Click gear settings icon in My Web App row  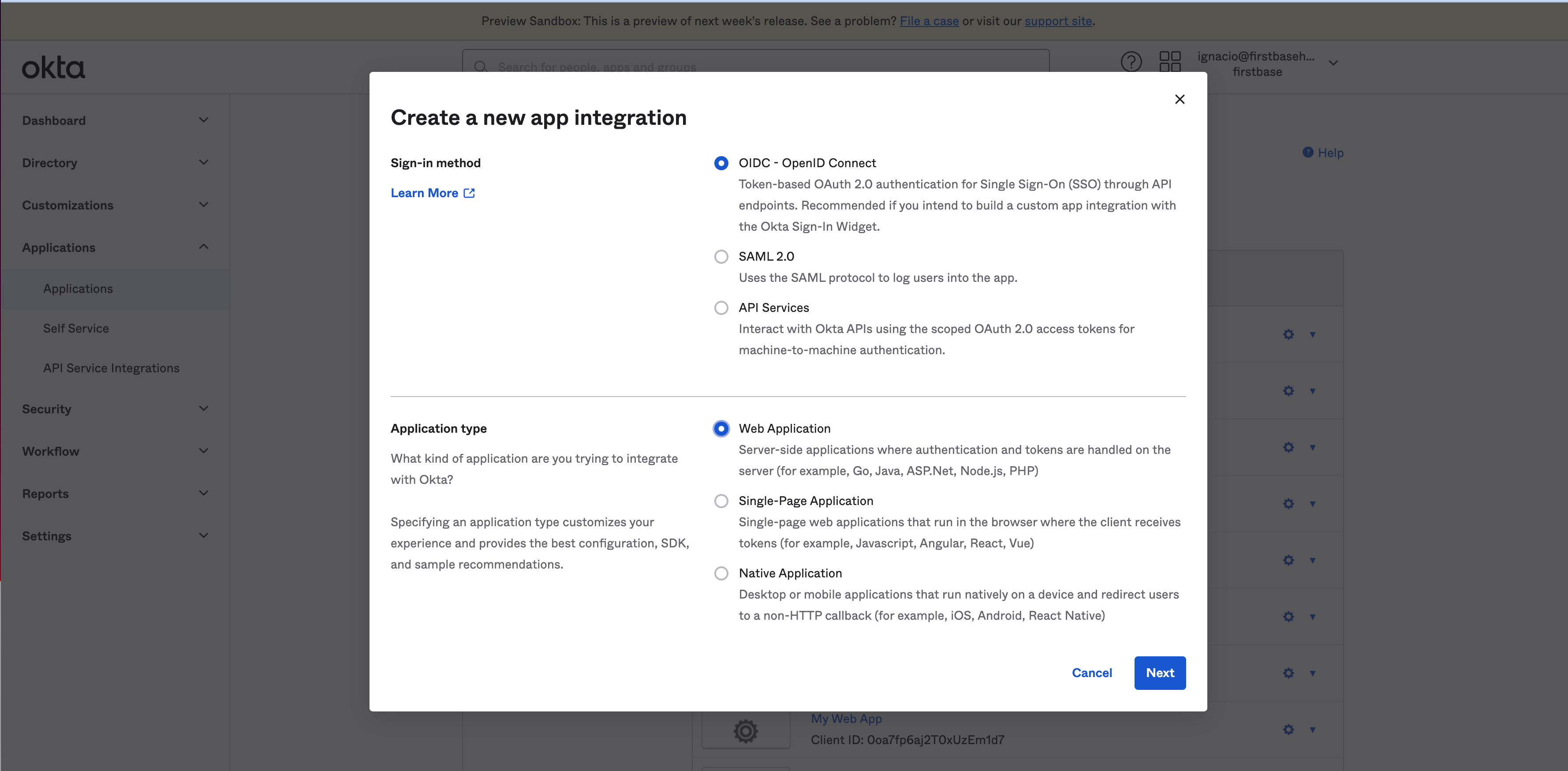(x=1288, y=730)
